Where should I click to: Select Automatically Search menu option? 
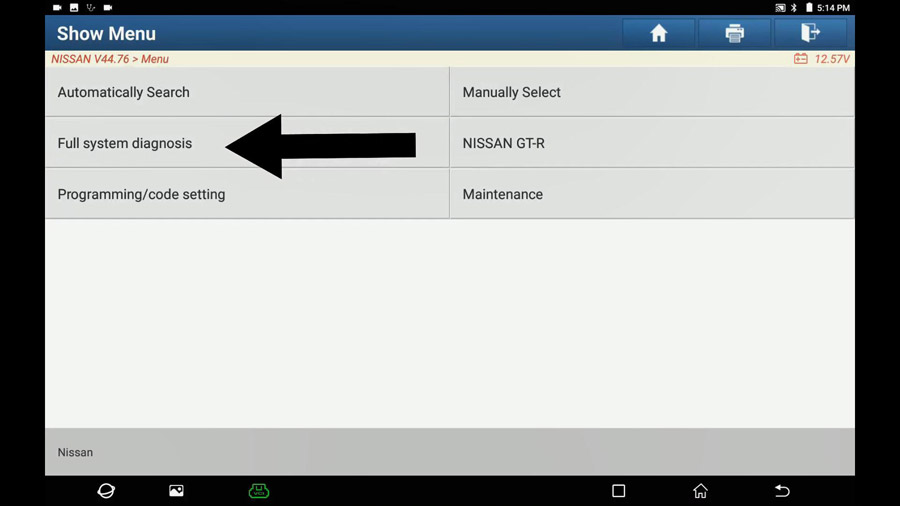pos(247,92)
